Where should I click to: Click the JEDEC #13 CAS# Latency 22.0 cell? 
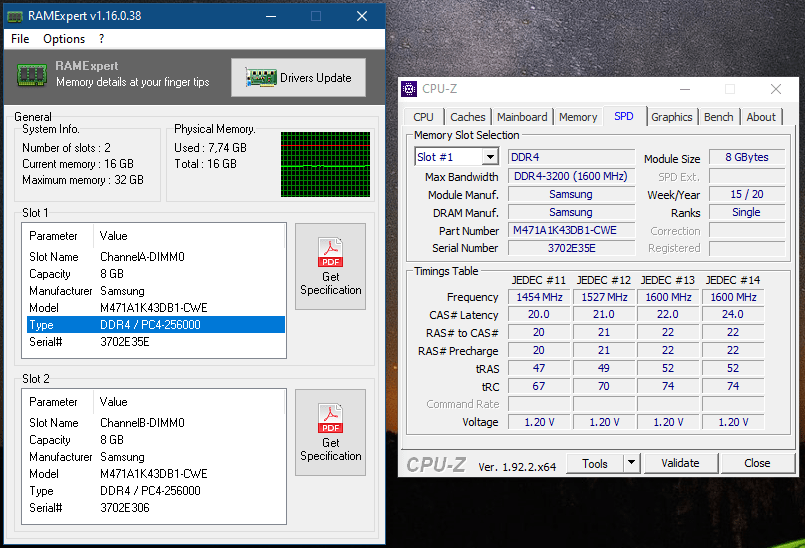click(x=668, y=314)
